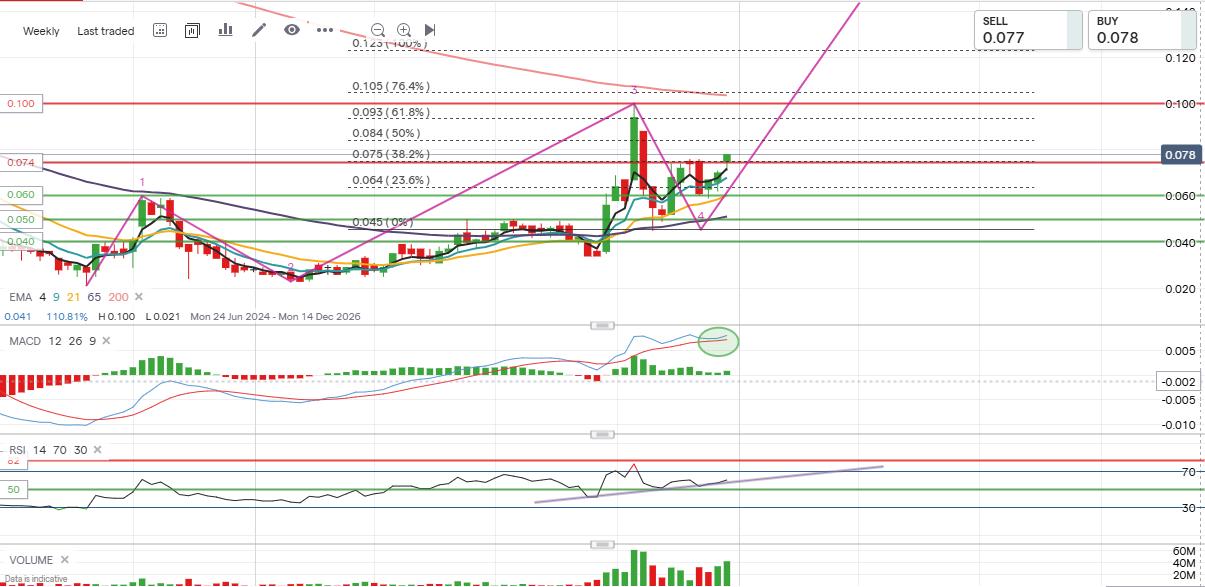Jump to latest candle with skip-forward icon
Screen dimensions: 1205x587
pos(430,30)
